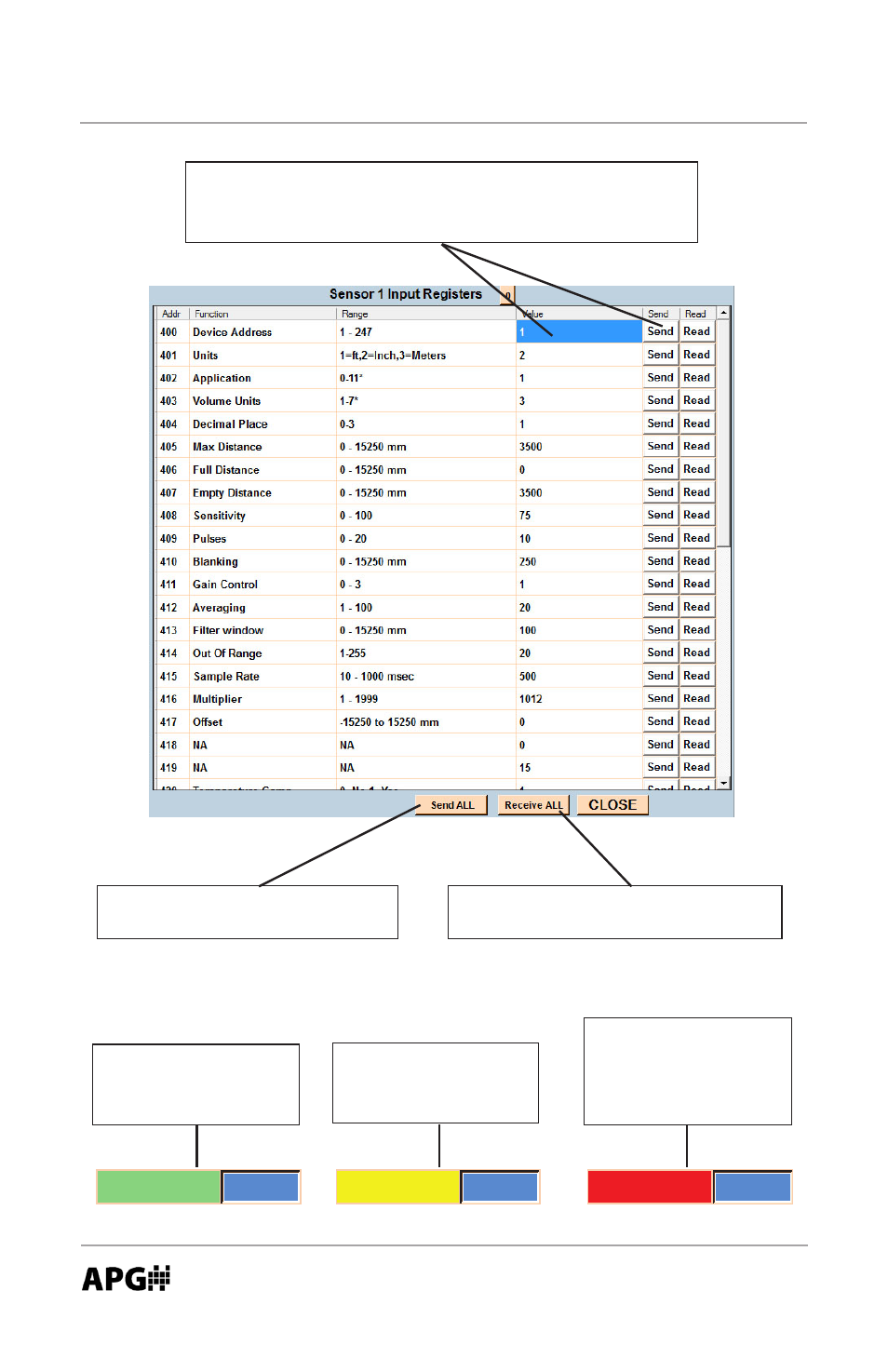Click the register list scroll-down arrow
The image size is (888, 1372).
723,783
